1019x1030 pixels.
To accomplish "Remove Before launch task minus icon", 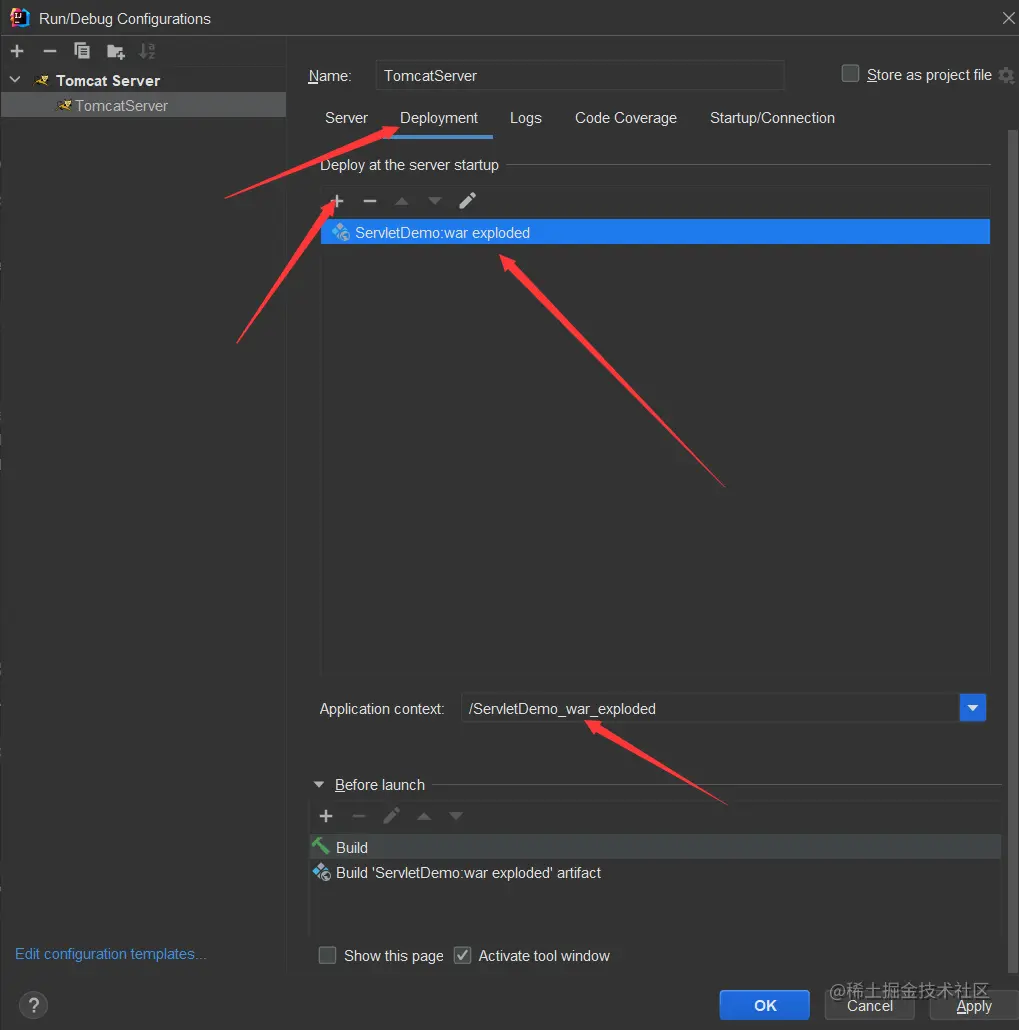I will point(359,817).
